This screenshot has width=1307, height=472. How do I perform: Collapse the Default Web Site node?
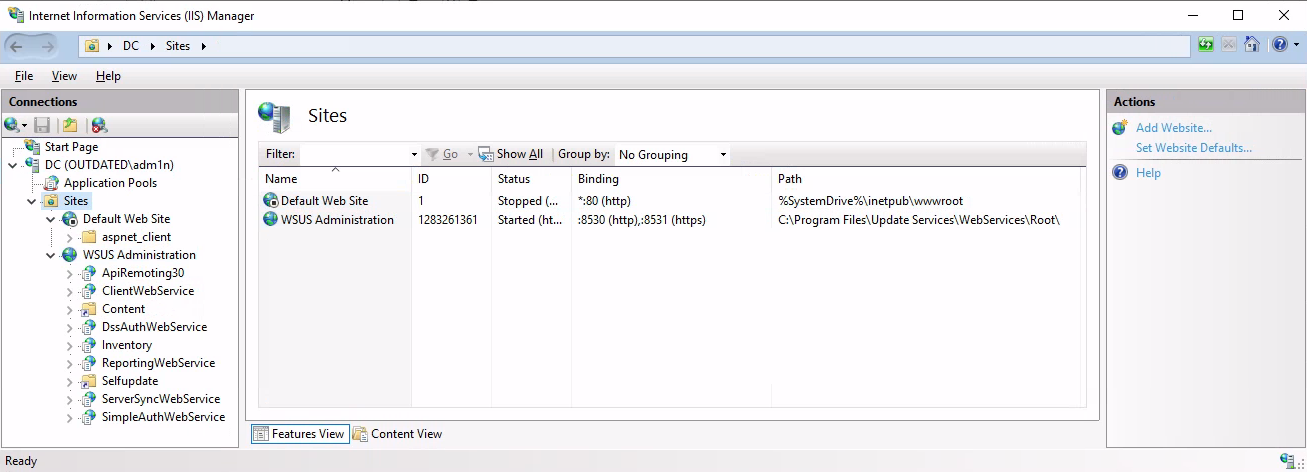click(x=51, y=219)
